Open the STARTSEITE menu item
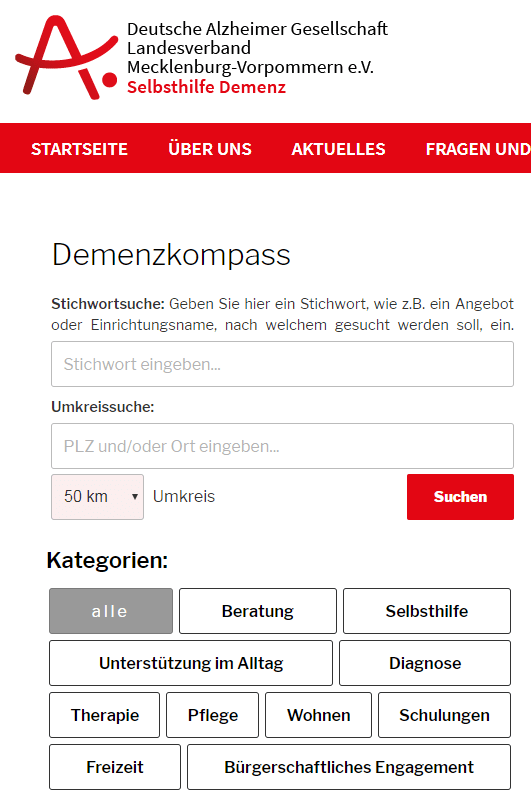The image size is (531, 811). (79, 149)
